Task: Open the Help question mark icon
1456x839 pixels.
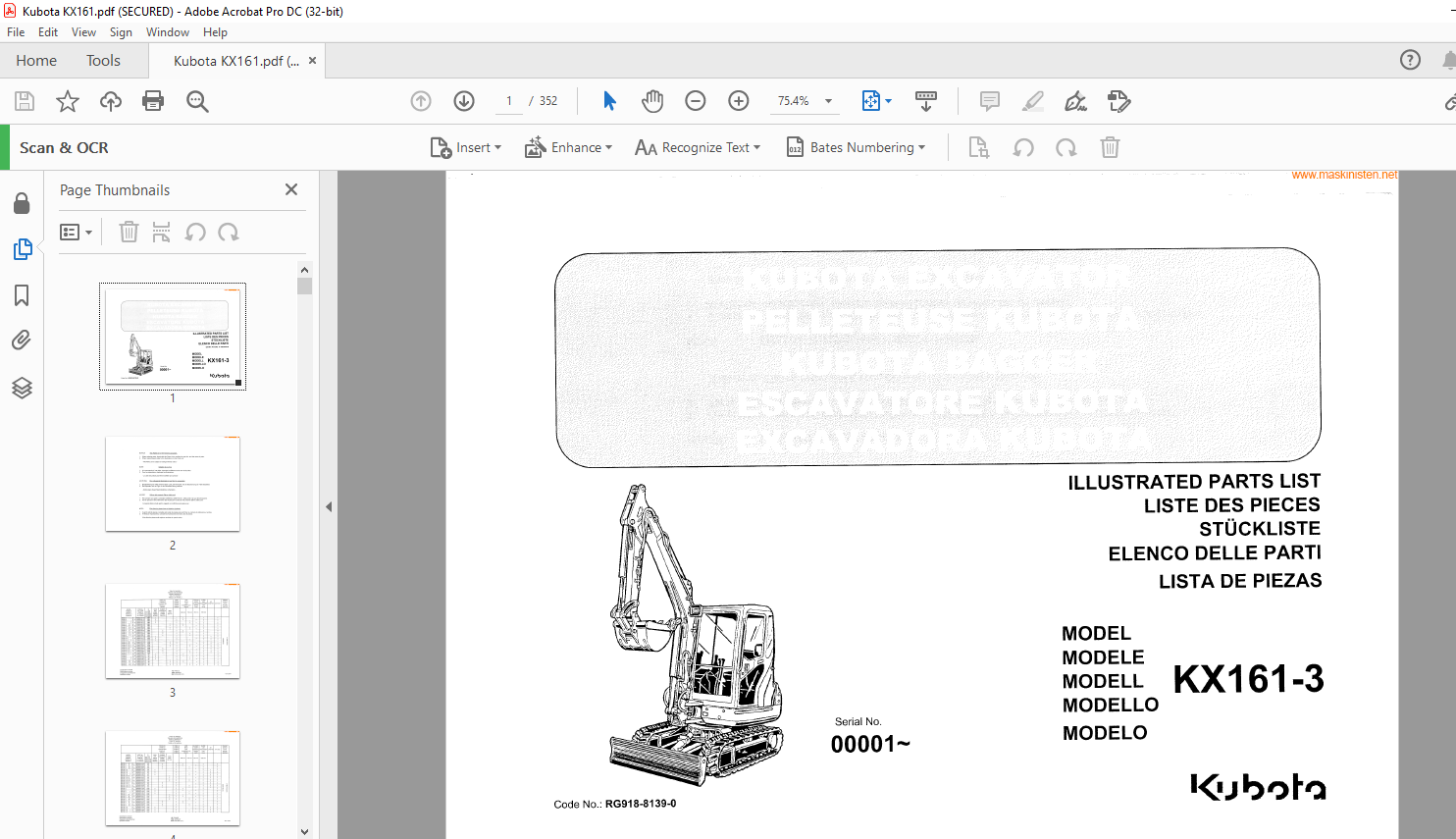Action: [1410, 60]
